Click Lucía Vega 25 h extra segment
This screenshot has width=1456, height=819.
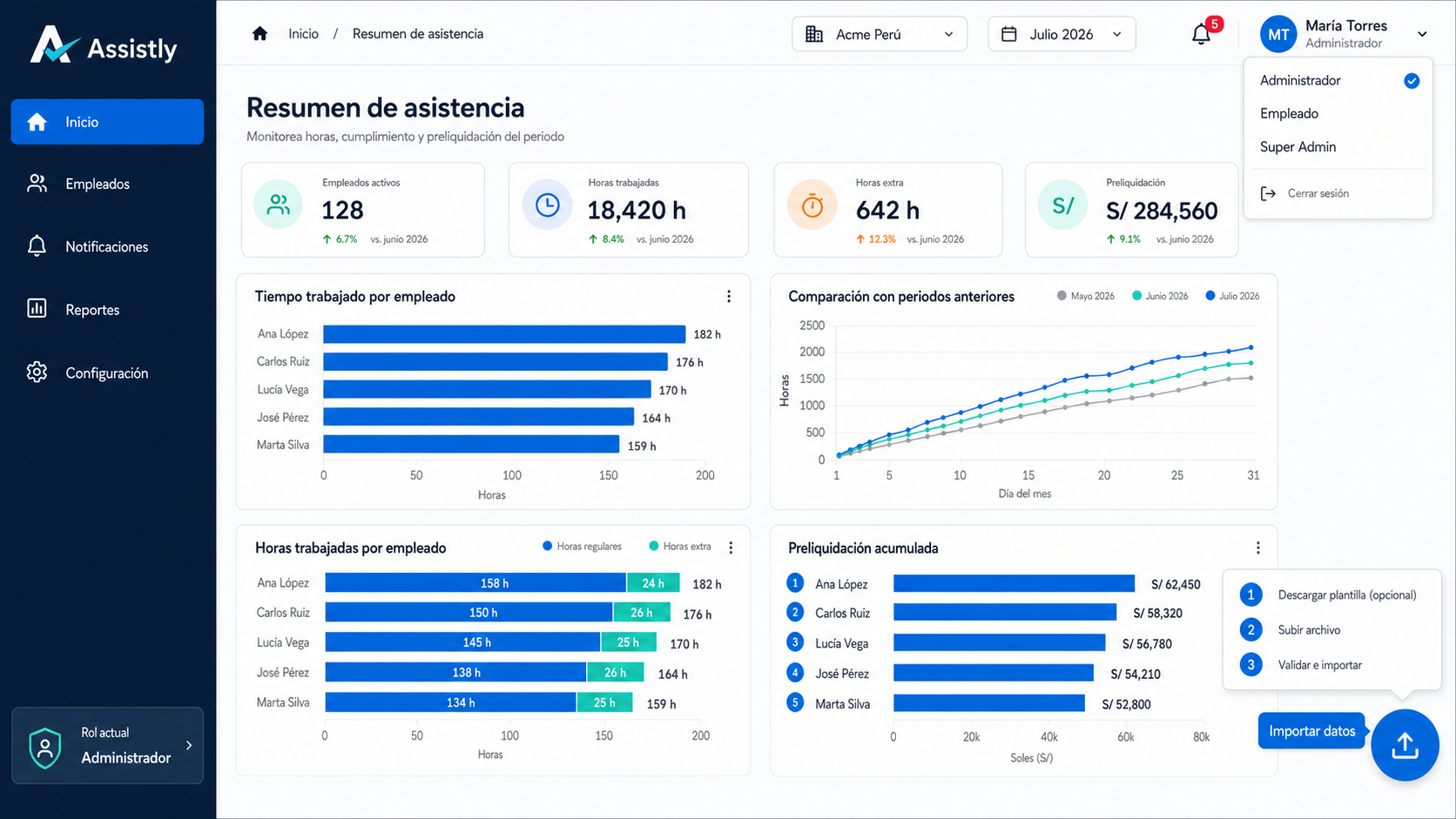click(627, 642)
